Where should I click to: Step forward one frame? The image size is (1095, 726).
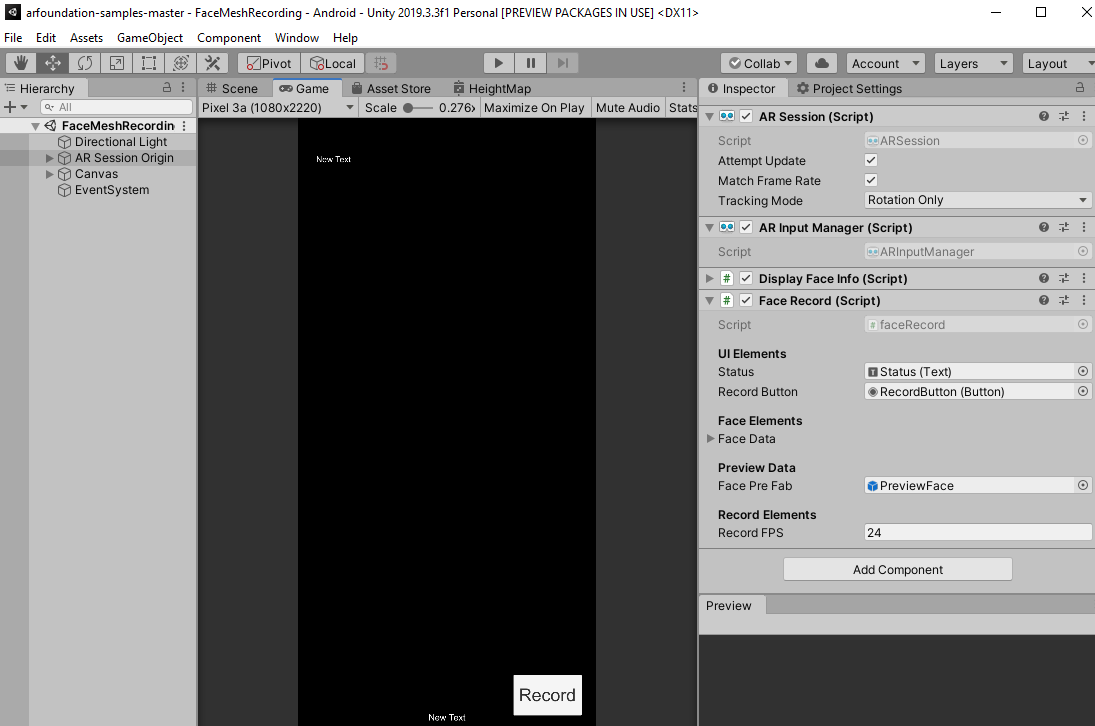(x=563, y=64)
